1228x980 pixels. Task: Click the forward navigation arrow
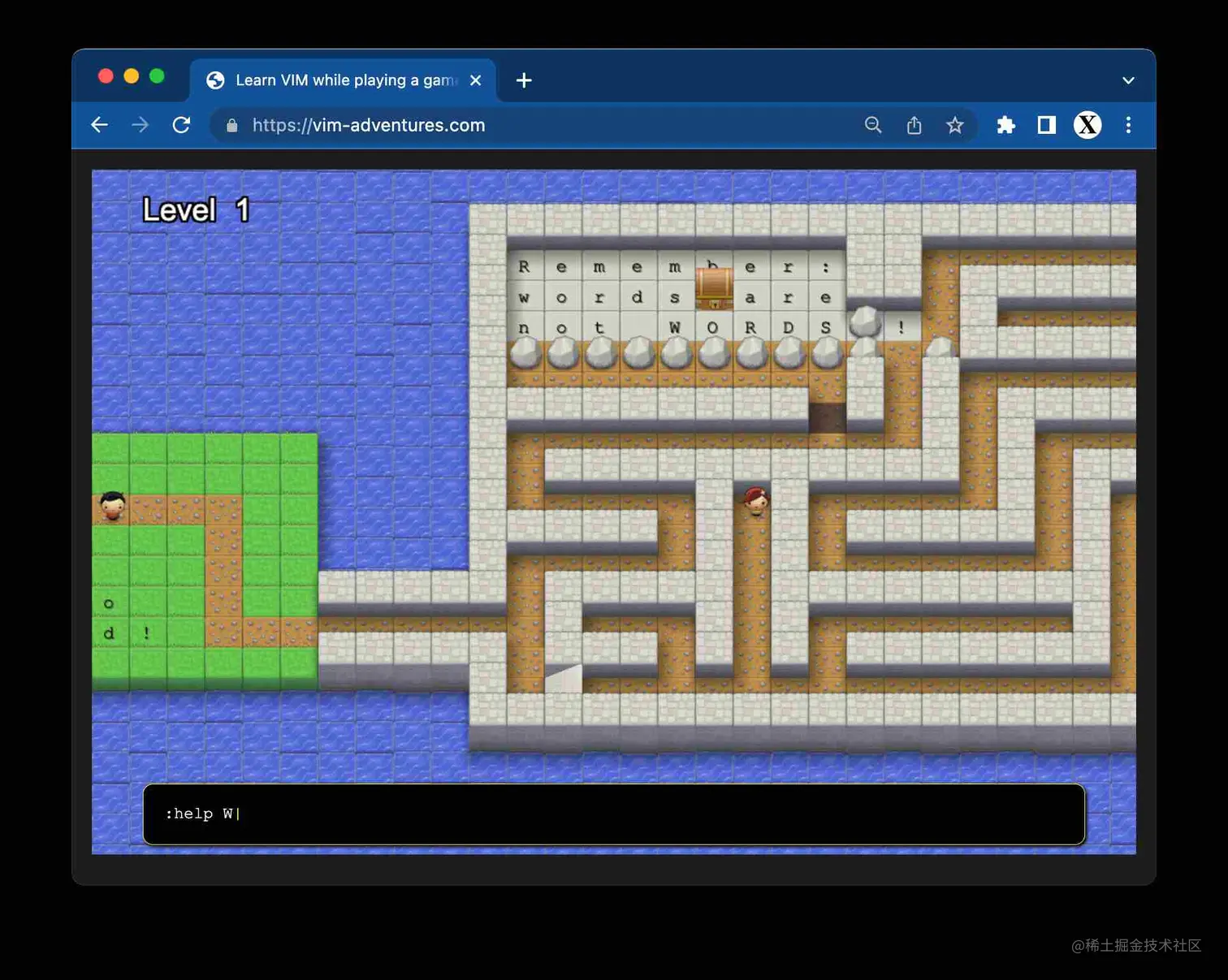point(140,125)
